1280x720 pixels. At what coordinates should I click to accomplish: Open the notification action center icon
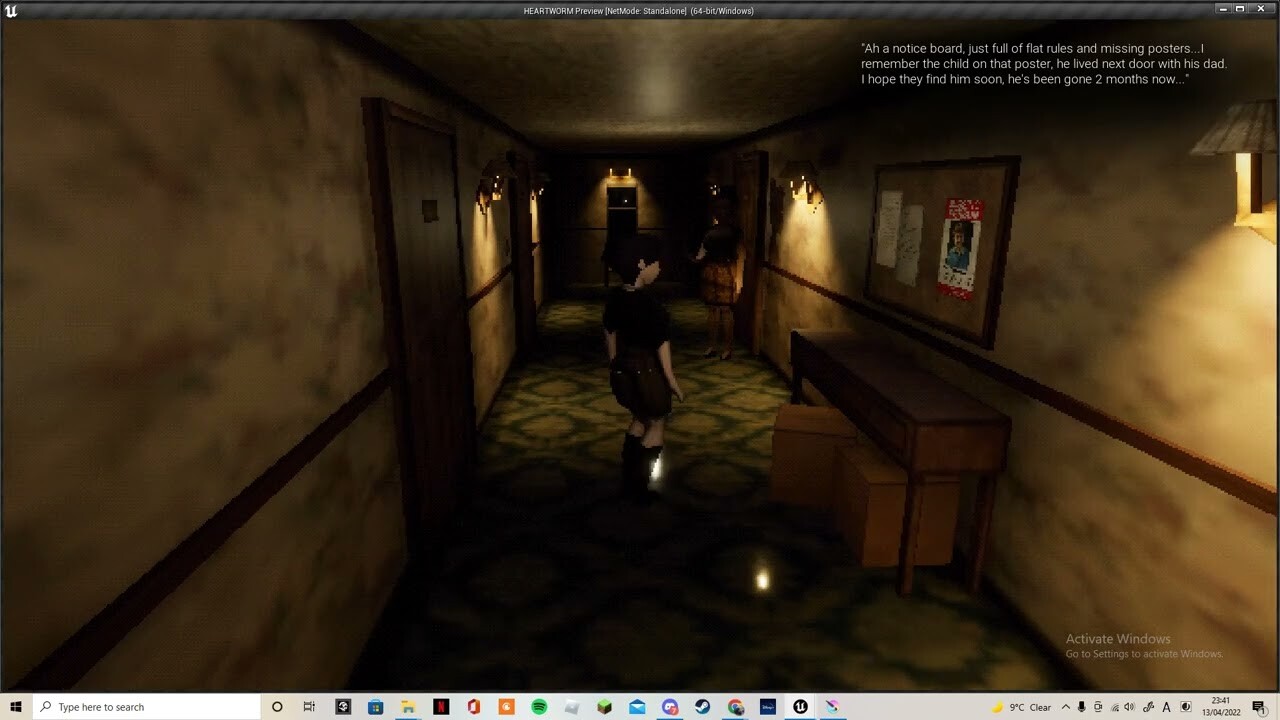point(1259,707)
